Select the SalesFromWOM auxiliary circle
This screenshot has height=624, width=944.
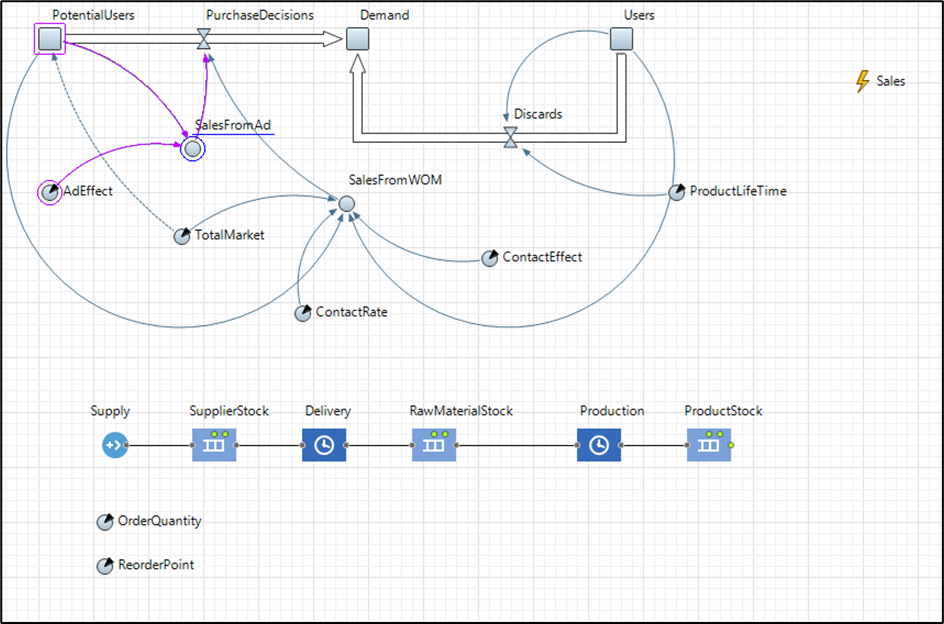tap(346, 203)
